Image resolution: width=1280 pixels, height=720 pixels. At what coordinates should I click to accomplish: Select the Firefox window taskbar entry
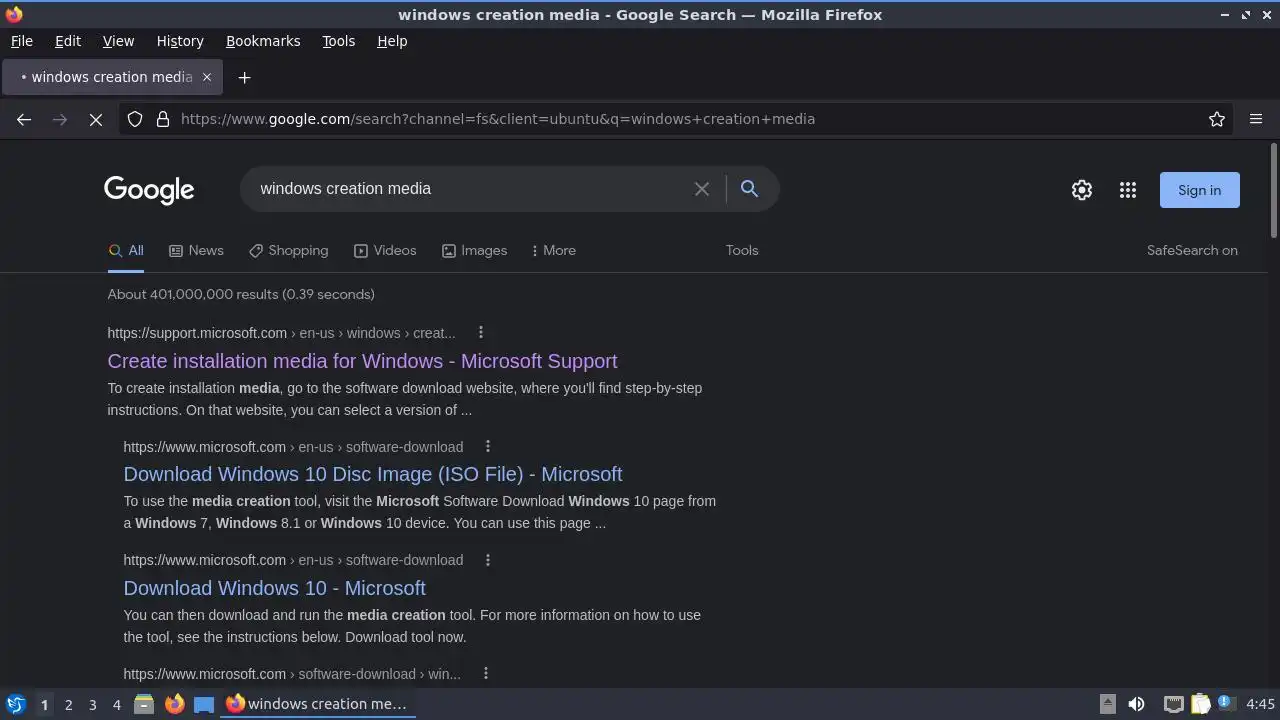(318, 704)
